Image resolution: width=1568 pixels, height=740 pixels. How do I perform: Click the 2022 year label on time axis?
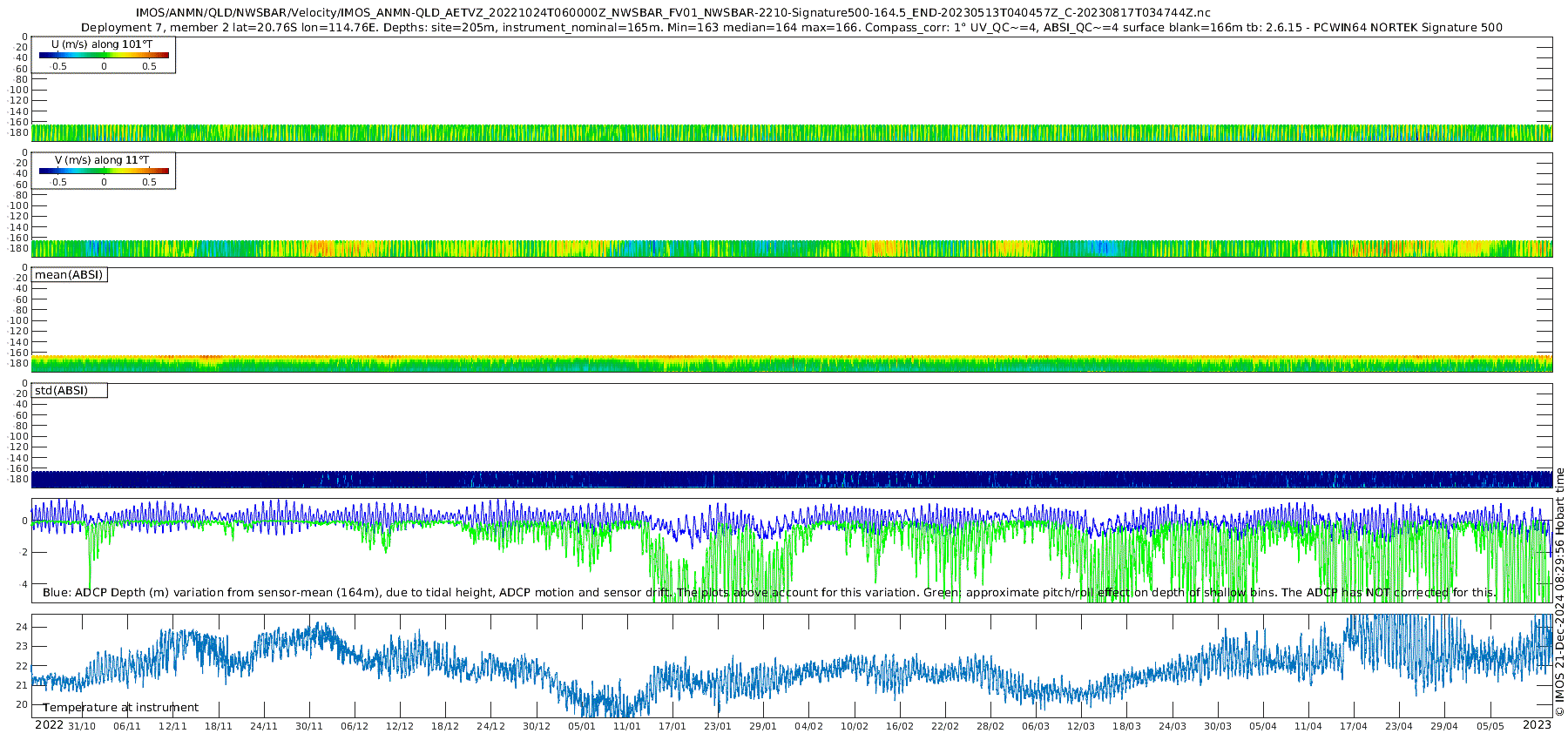49,725
